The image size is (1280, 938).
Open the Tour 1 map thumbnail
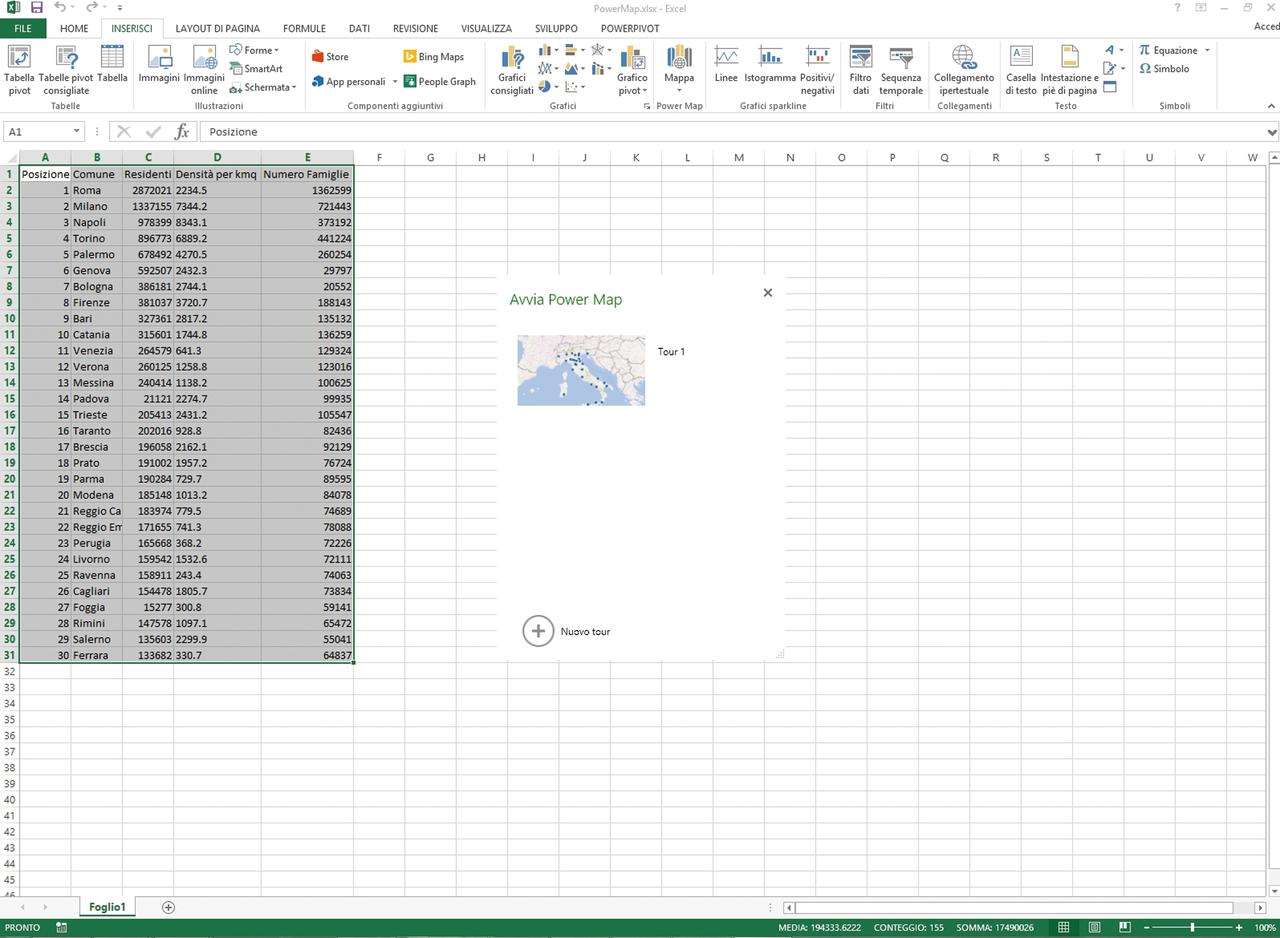581,370
